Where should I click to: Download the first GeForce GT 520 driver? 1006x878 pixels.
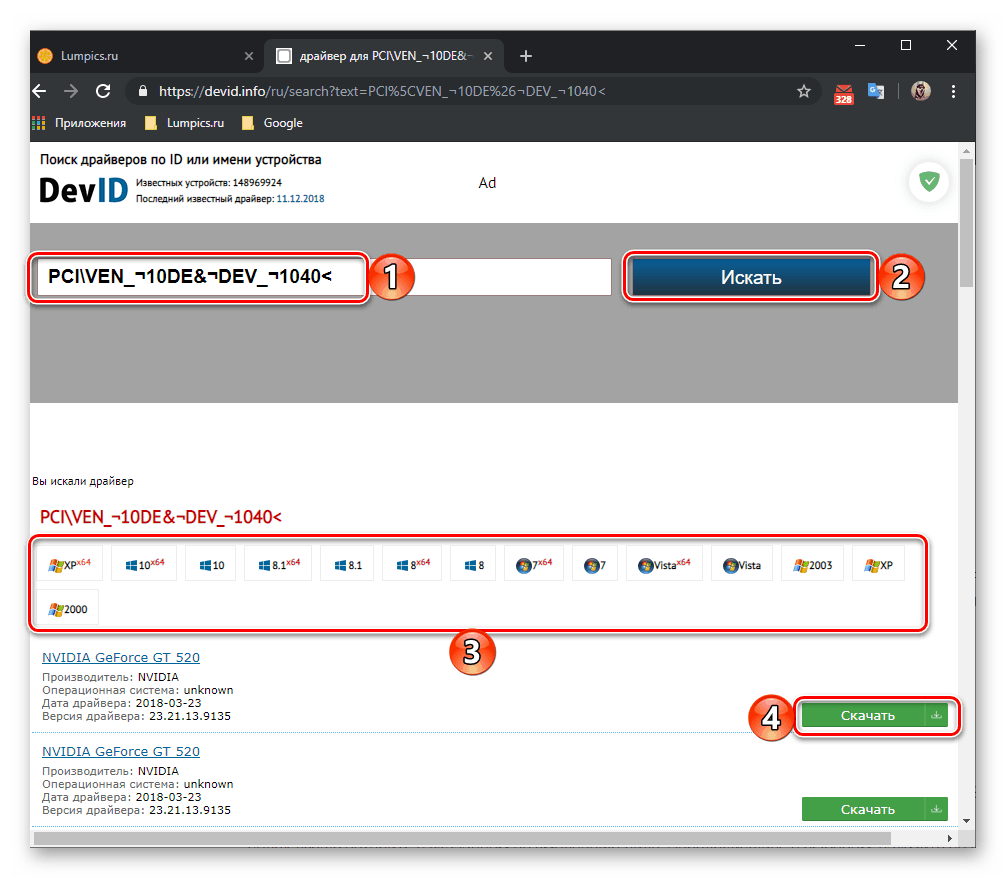(x=874, y=715)
